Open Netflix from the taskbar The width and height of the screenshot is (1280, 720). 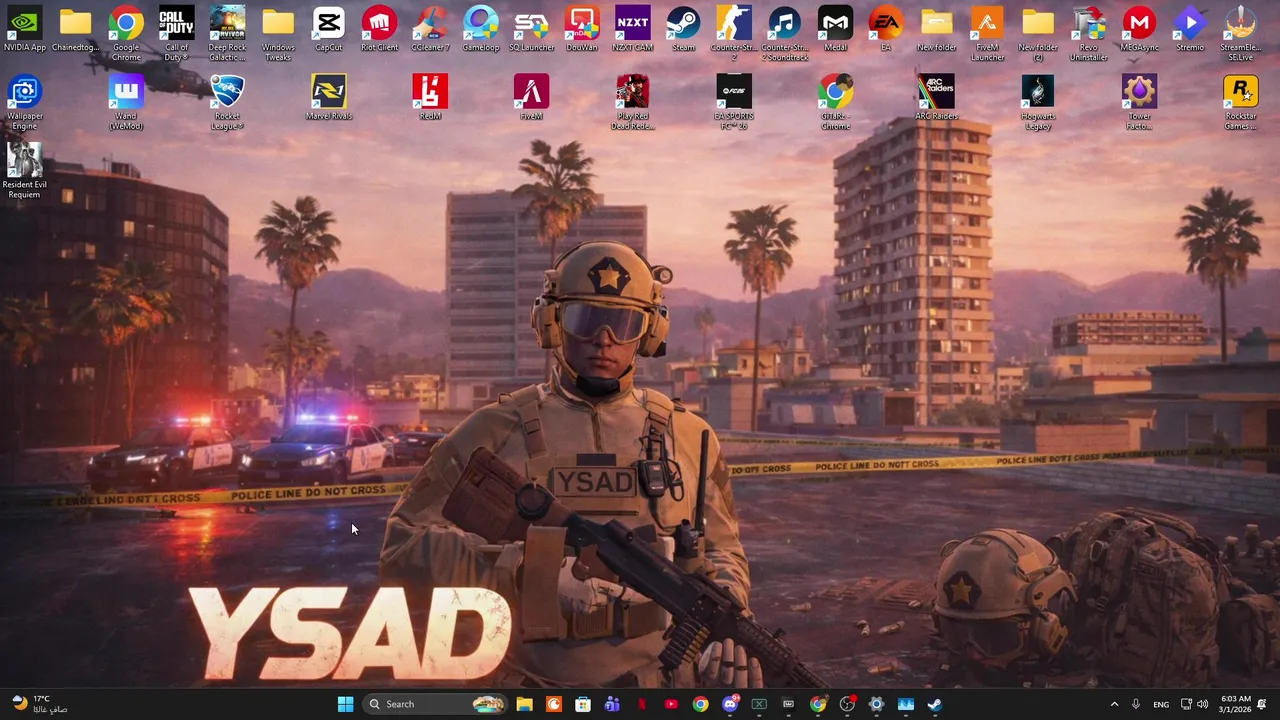pos(642,704)
